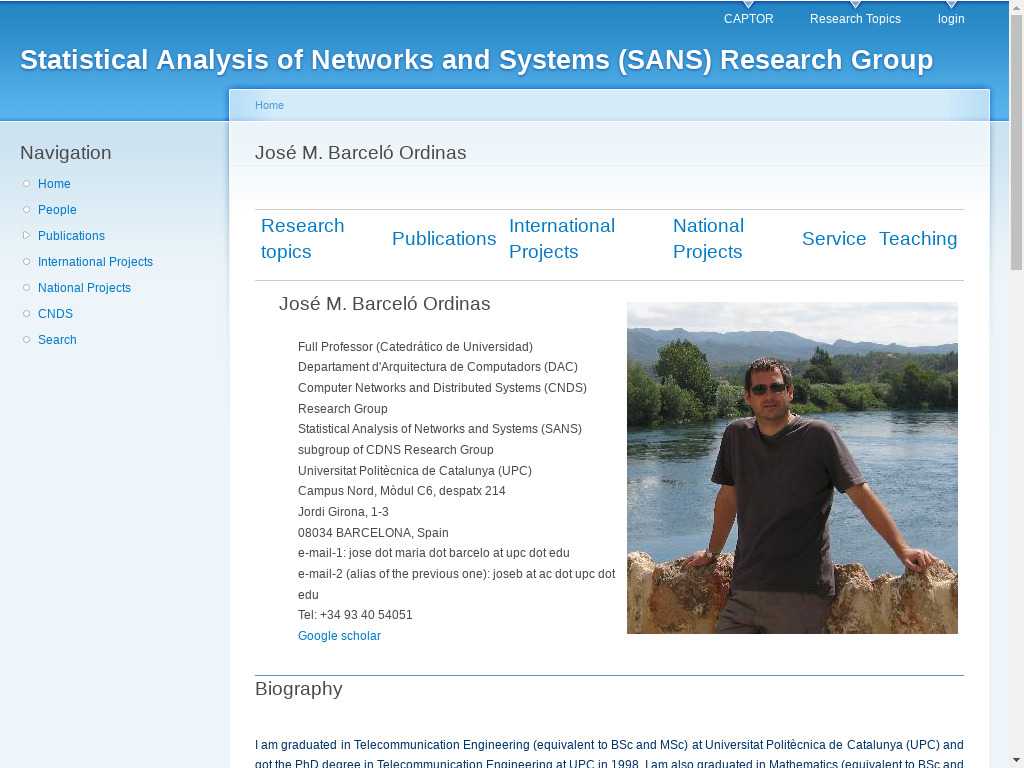The height and width of the screenshot is (768, 1024).
Task: Click the SANS Research Group site title
Action: [476, 60]
